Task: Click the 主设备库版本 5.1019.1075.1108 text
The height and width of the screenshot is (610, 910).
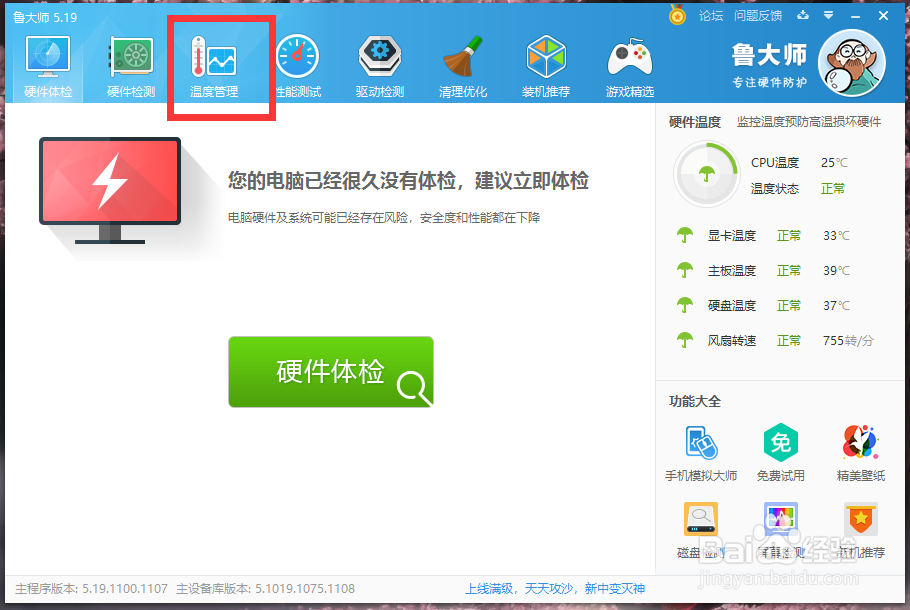Action: point(265,589)
